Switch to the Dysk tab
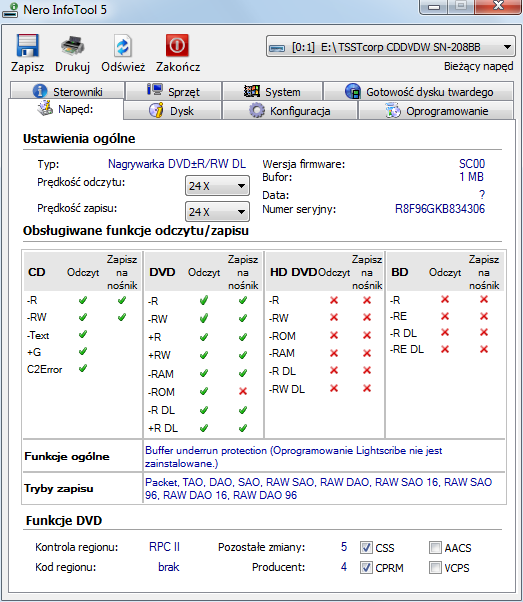523x602 pixels. coord(172,111)
